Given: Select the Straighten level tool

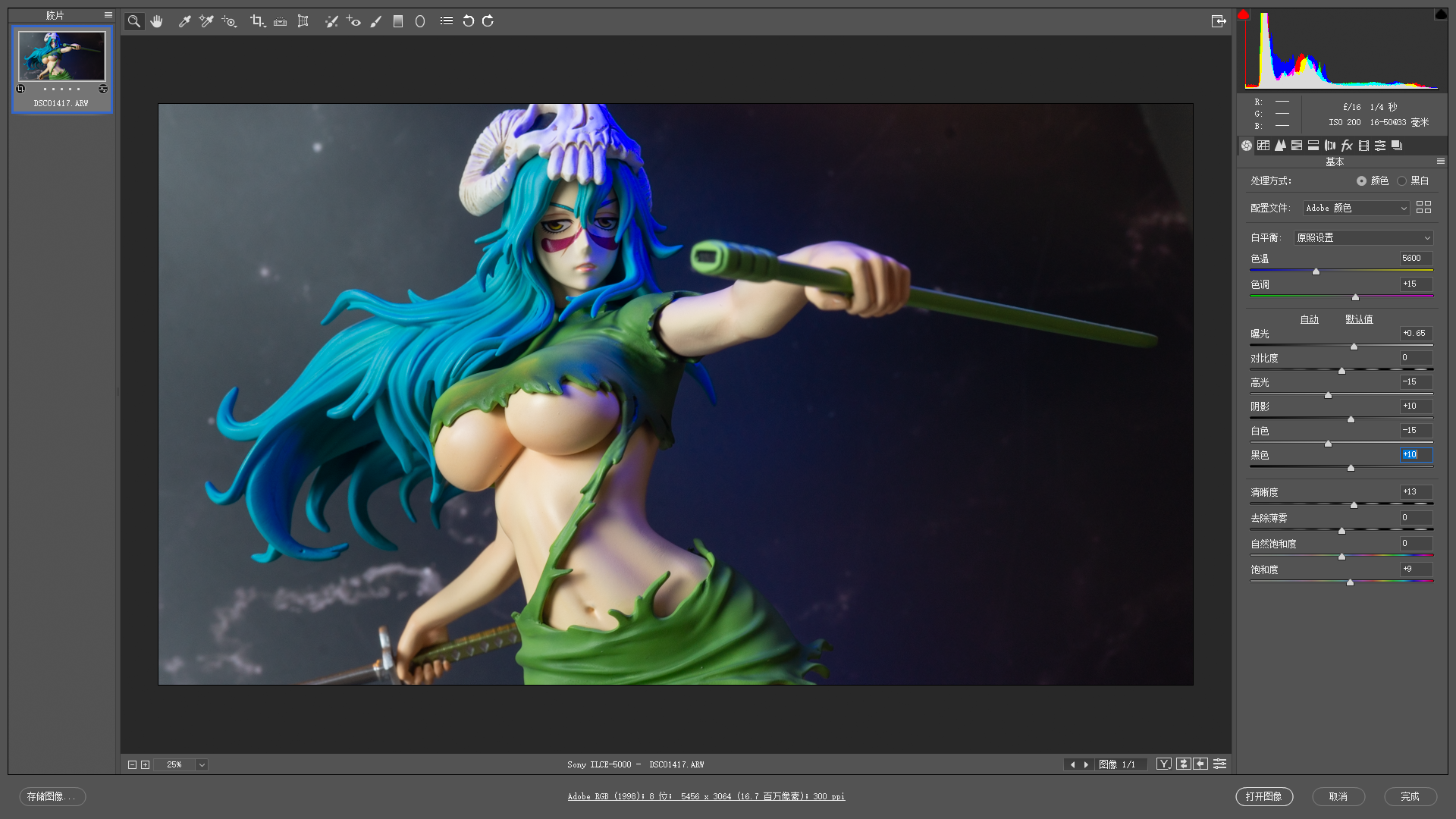Looking at the screenshot, I should pyautogui.click(x=280, y=21).
